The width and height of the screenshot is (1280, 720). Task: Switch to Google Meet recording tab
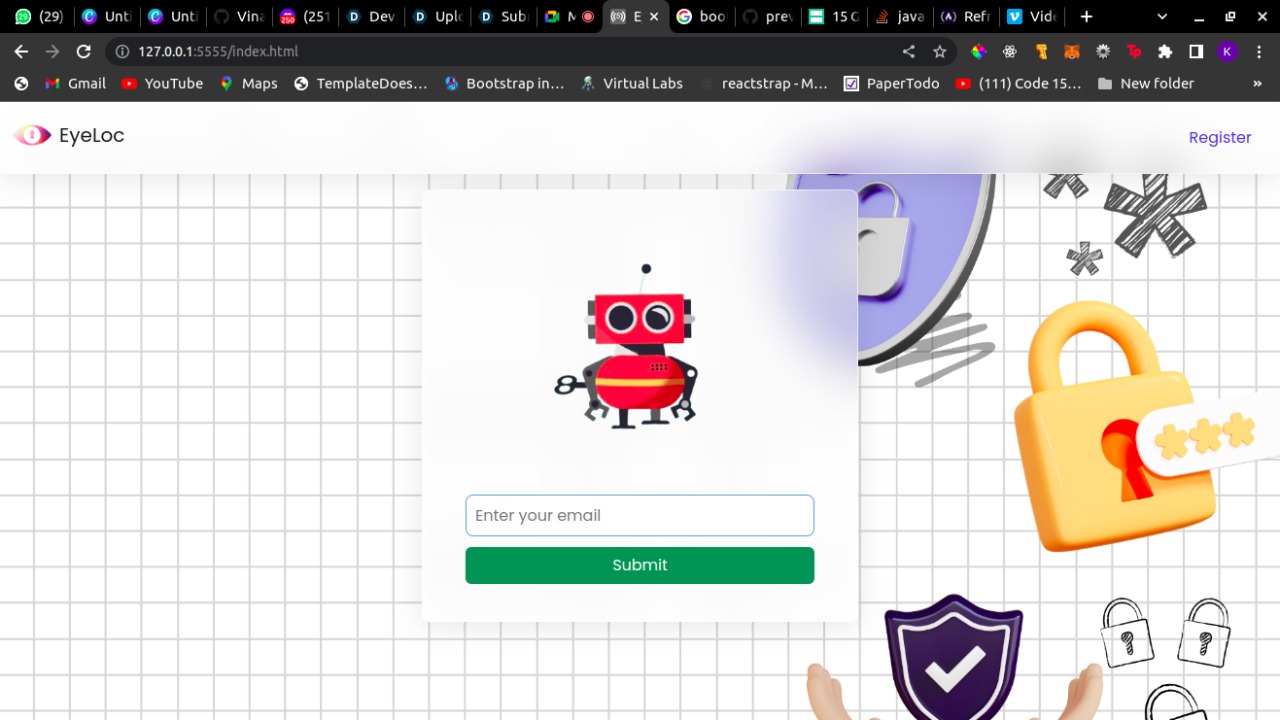(x=568, y=17)
